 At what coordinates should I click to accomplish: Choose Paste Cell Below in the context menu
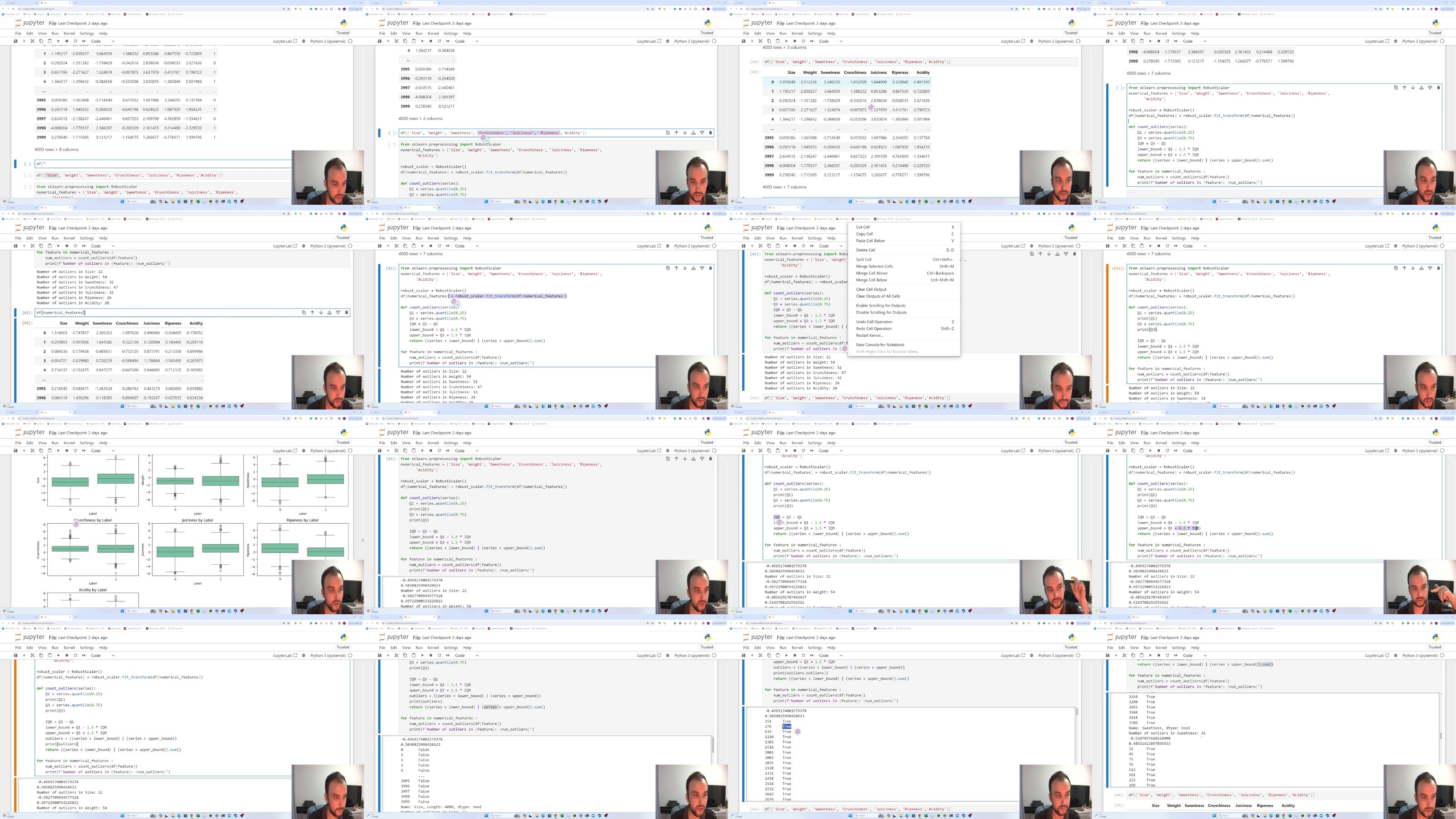click(x=904, y=241)
